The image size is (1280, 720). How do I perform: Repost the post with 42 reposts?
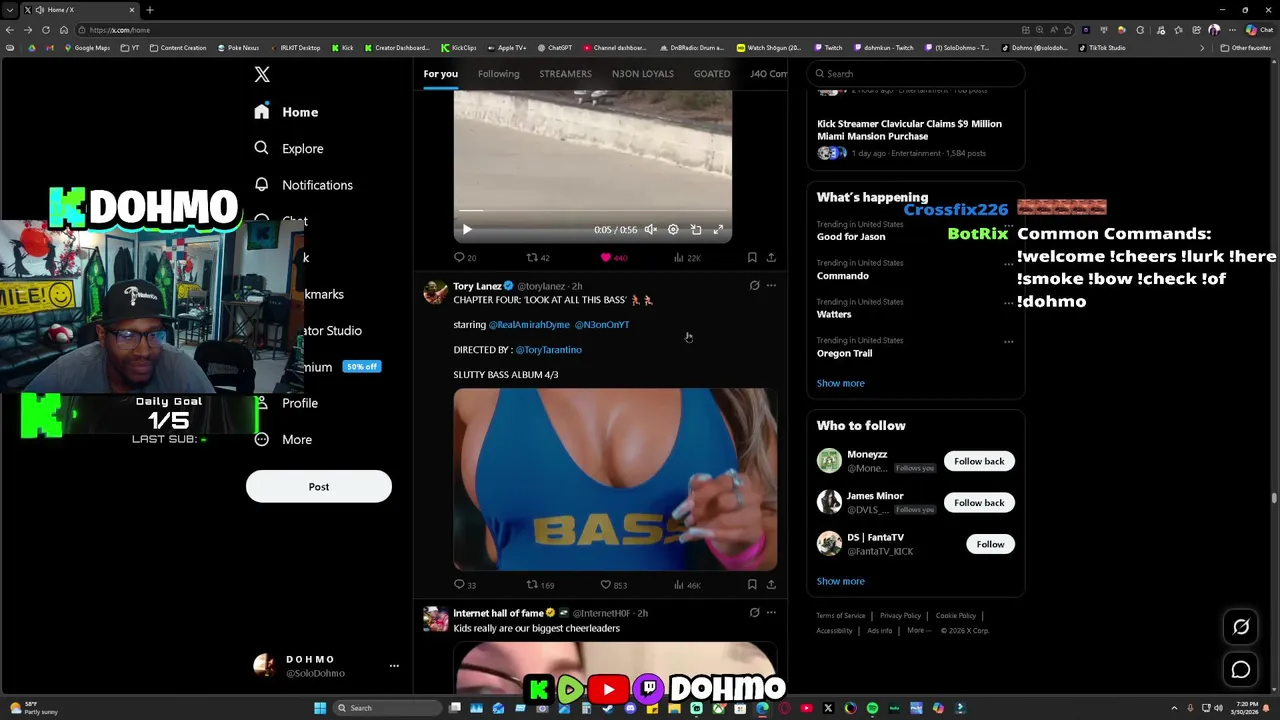click(538, 257)
